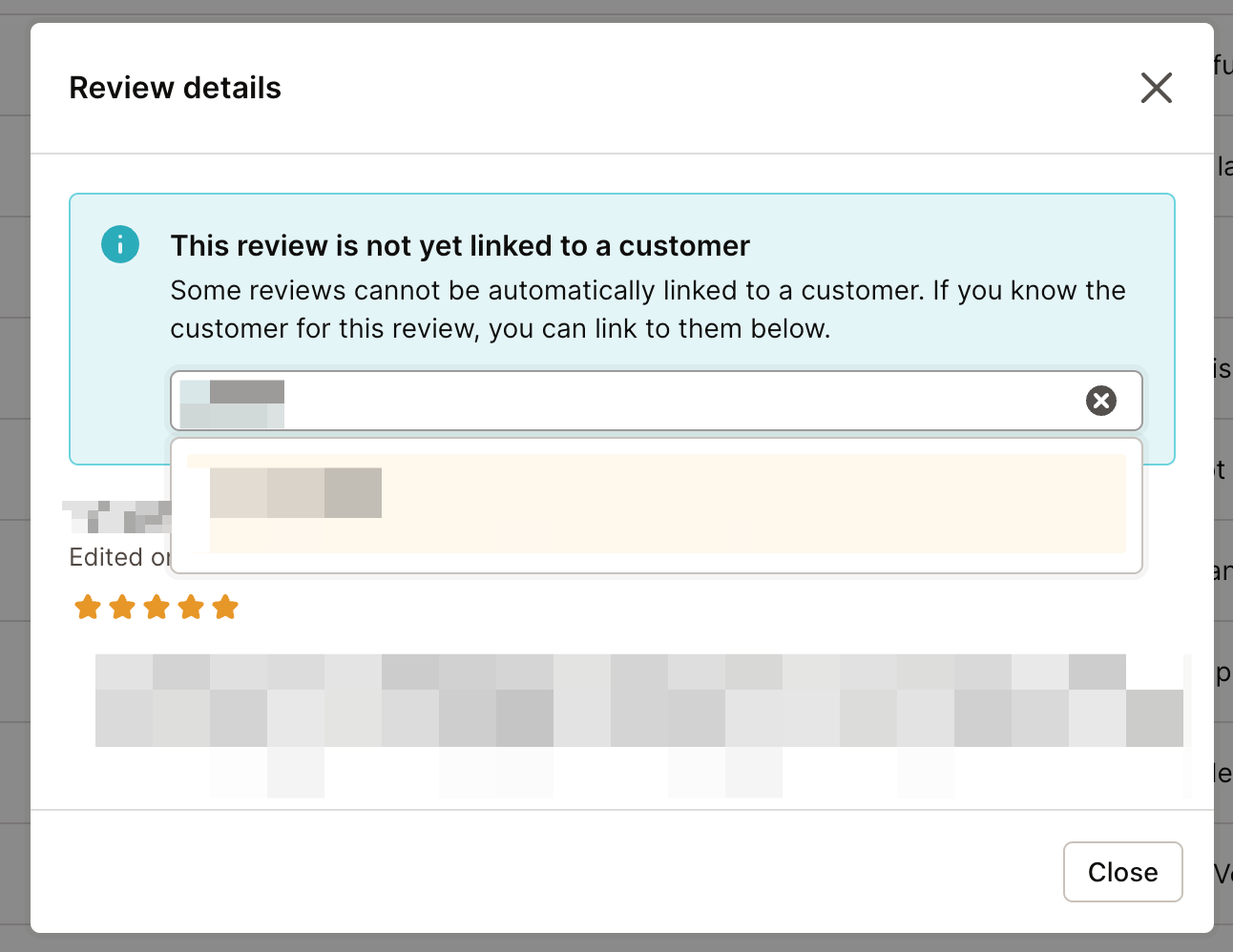1233x952 pixels.
Task: Click the info icon in the banner
Action: point(120,244)
